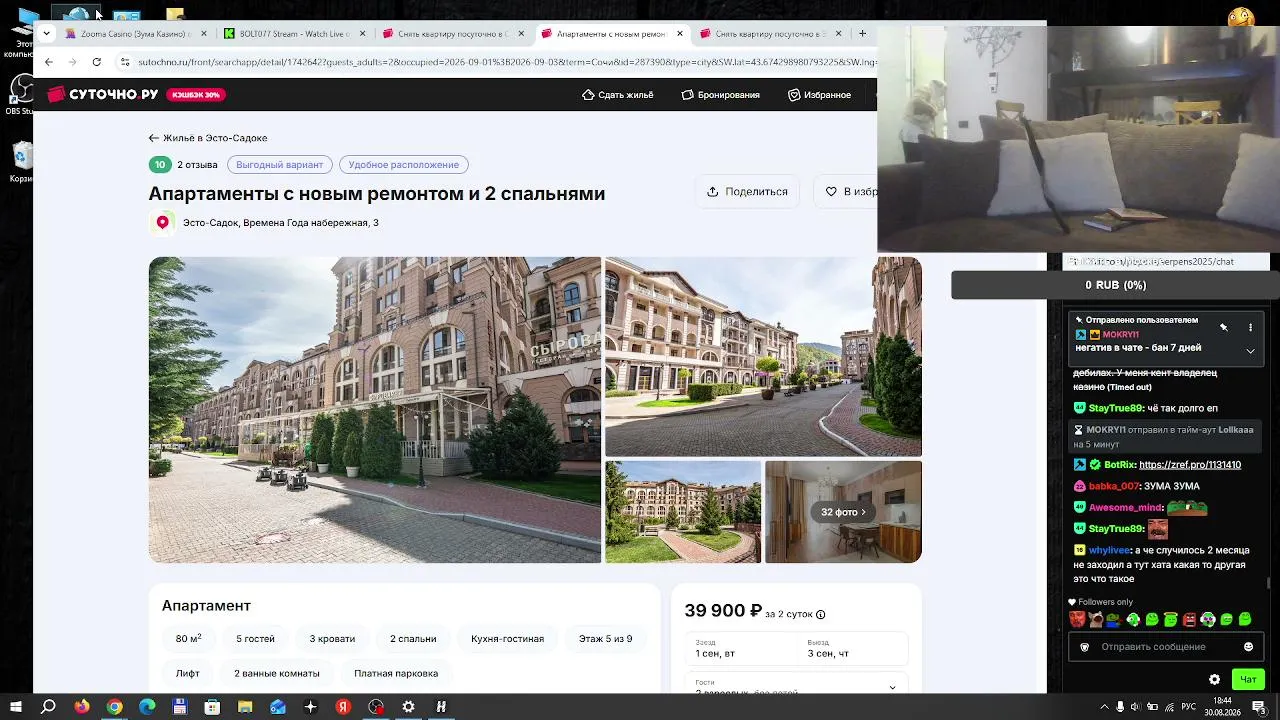Open the Settings gear on the taskbar
Image resolution: width=1280 pixels, height=720 pixels.
408,707
